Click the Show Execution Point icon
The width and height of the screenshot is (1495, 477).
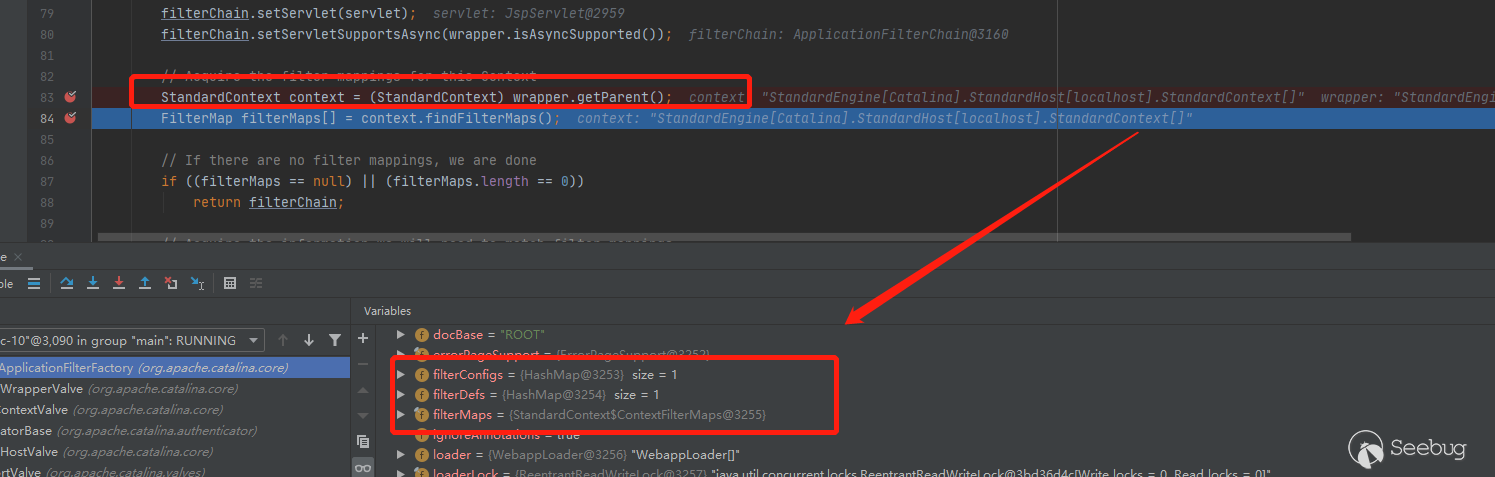(x=34, y=283)
